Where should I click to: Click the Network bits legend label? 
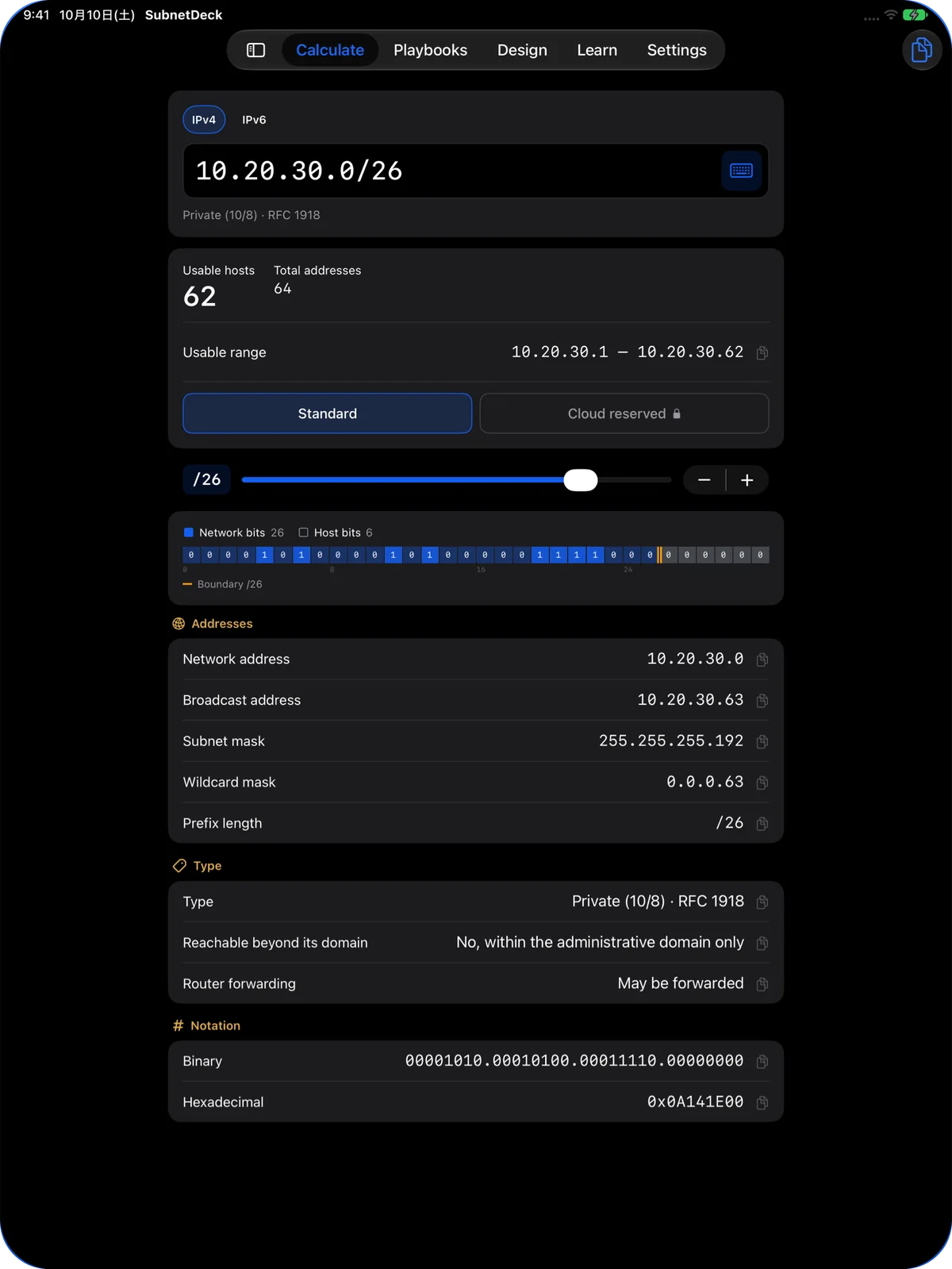click(x=232, y=533)
